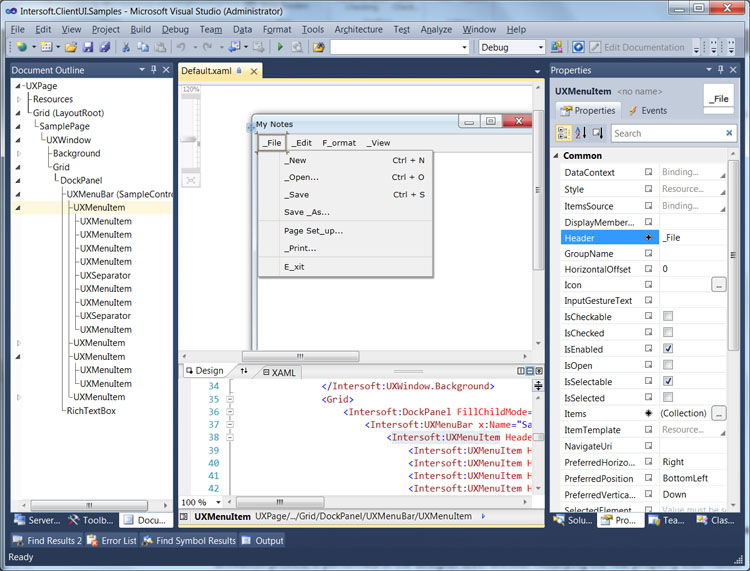Click the vertical split view icon
The image size is (750, 571).
click(x=521, y=371)
